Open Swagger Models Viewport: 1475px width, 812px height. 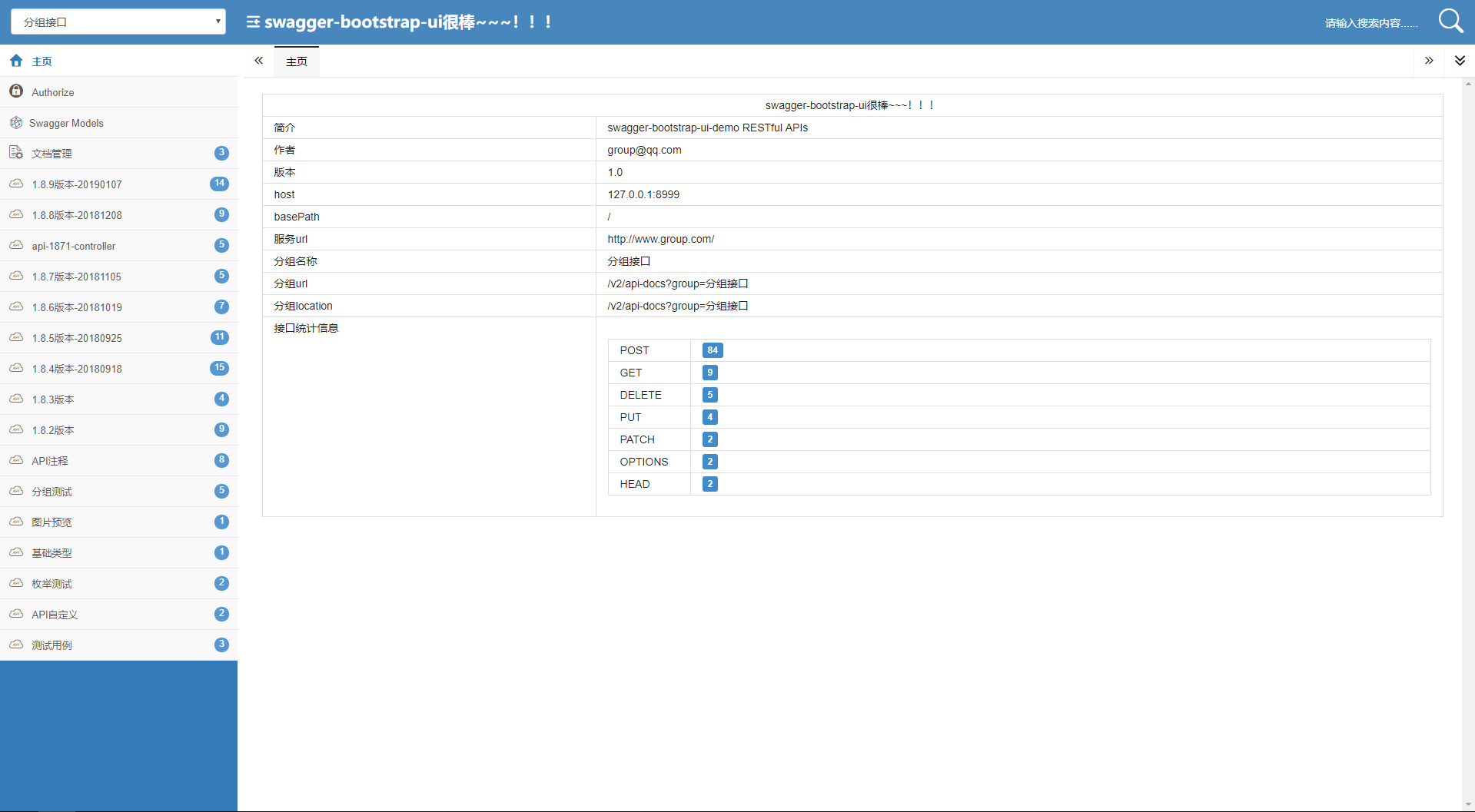[x=66, y=123]
